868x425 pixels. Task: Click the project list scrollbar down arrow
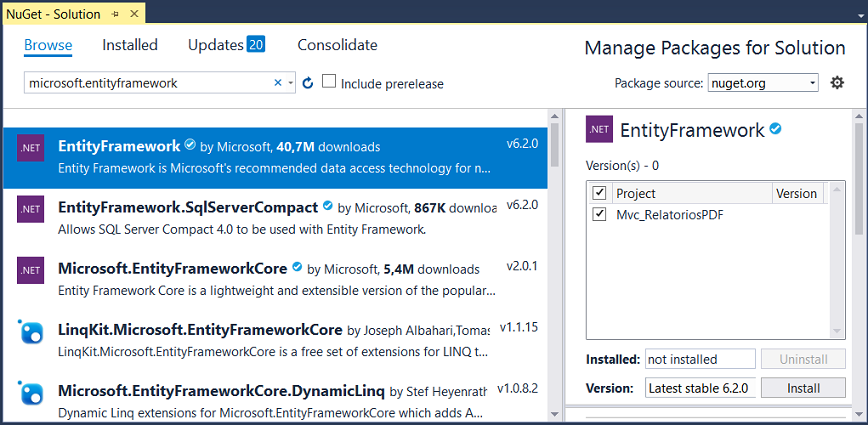pos(836,331)
